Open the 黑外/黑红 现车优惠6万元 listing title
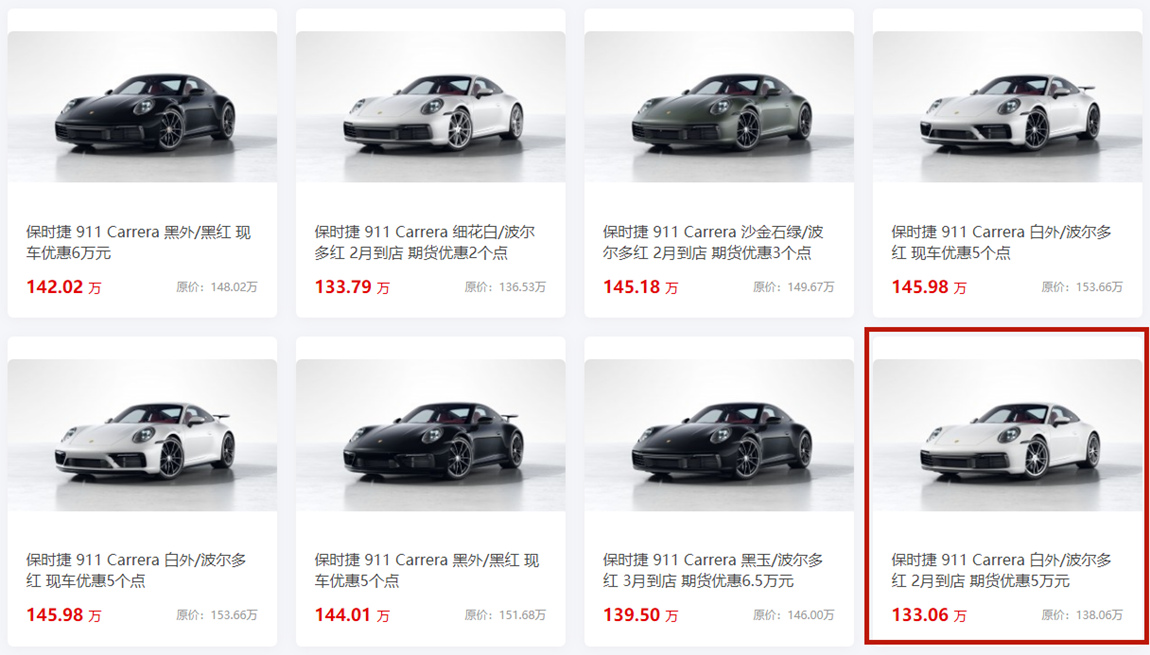 click(x=139, y=243)
